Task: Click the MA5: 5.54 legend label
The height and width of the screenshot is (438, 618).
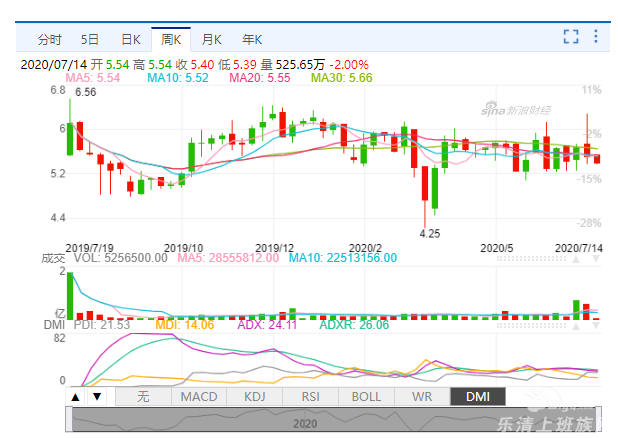Action: tap(93, 78)
